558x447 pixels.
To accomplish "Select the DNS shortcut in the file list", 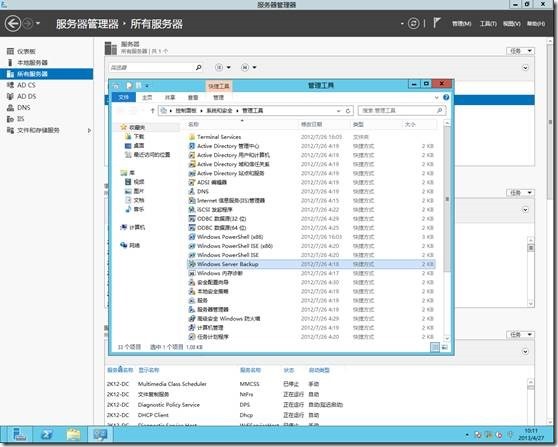I will (x=203, y=191).
